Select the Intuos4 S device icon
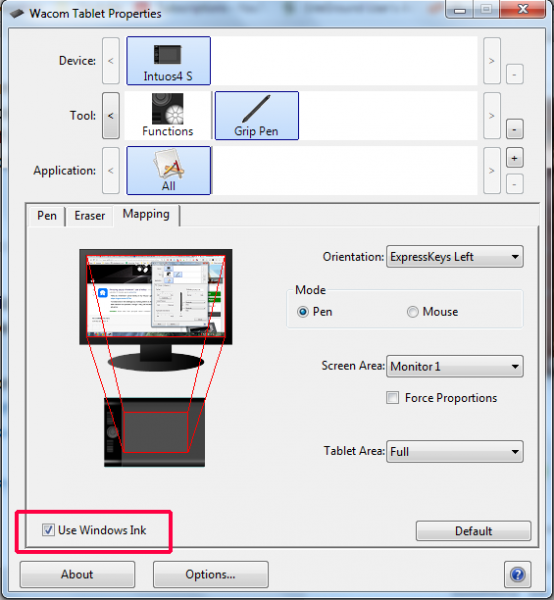The image size is (554, 600). pos(168,60)
